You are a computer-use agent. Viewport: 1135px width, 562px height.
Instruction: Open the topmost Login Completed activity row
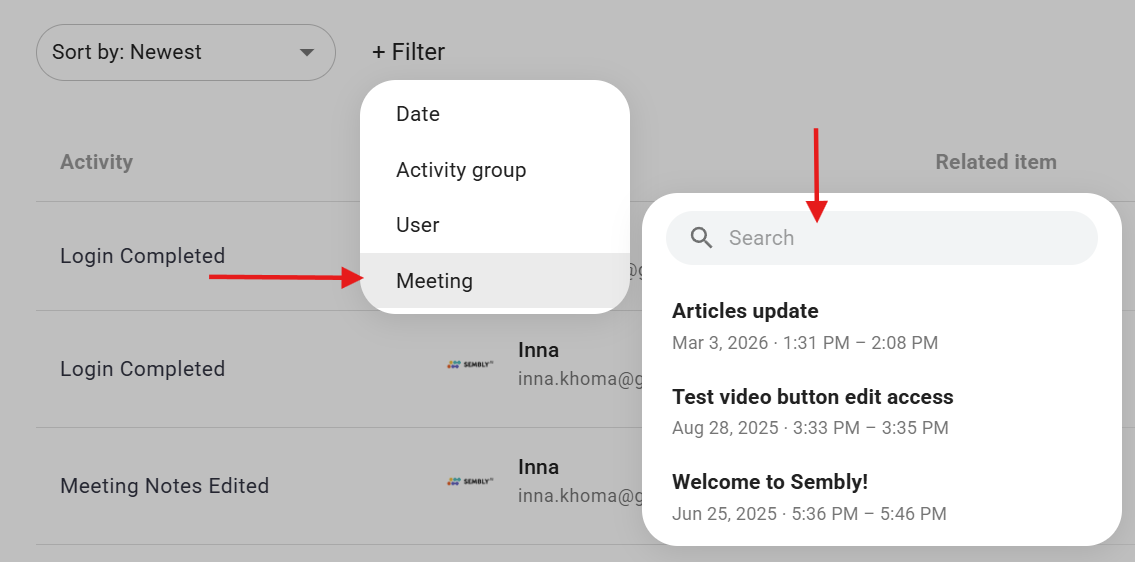click(x=142, y=256)
